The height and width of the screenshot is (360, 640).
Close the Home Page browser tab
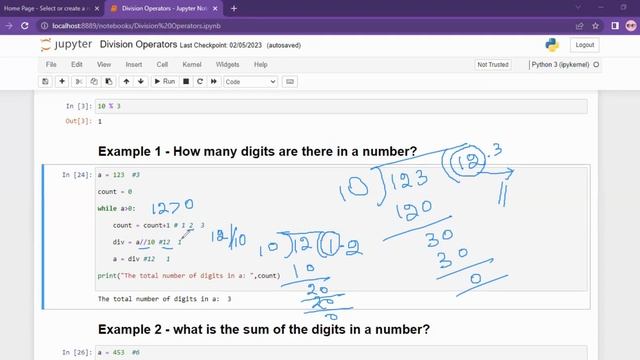coord(97,8)
